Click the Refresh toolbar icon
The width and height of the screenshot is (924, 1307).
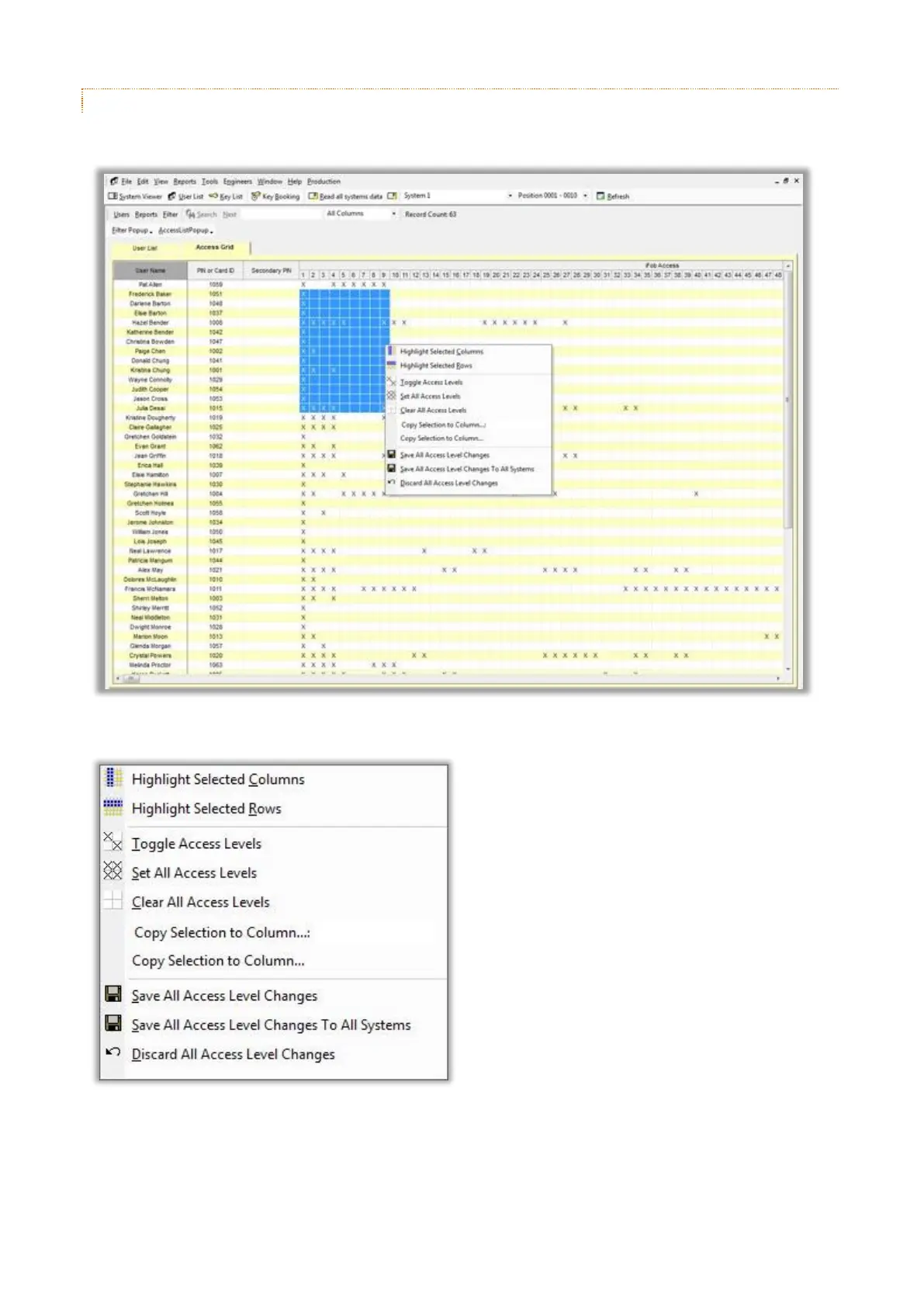(600, 196)
